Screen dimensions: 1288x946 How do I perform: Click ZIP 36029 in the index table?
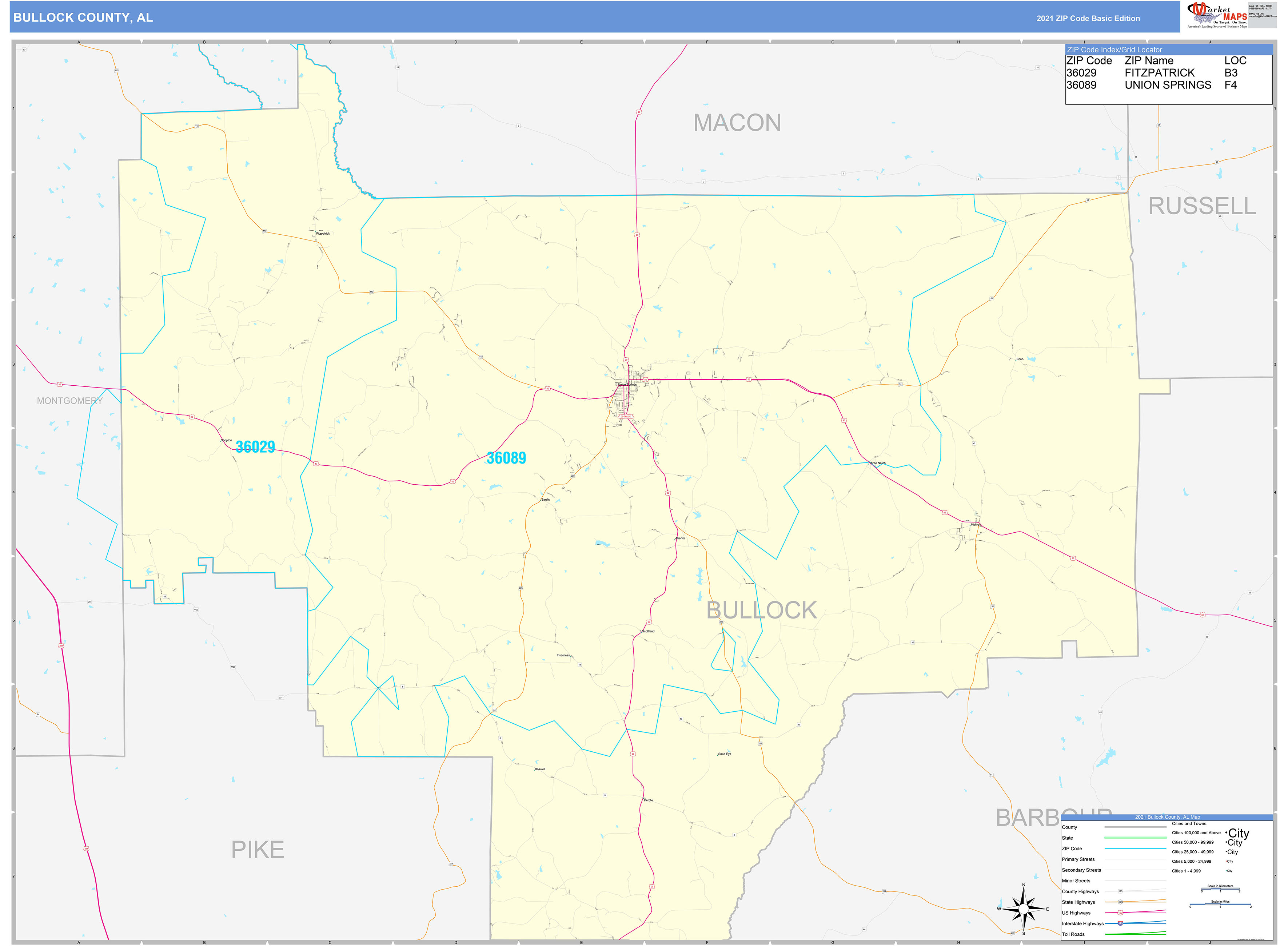click(x=1081, y=73)
